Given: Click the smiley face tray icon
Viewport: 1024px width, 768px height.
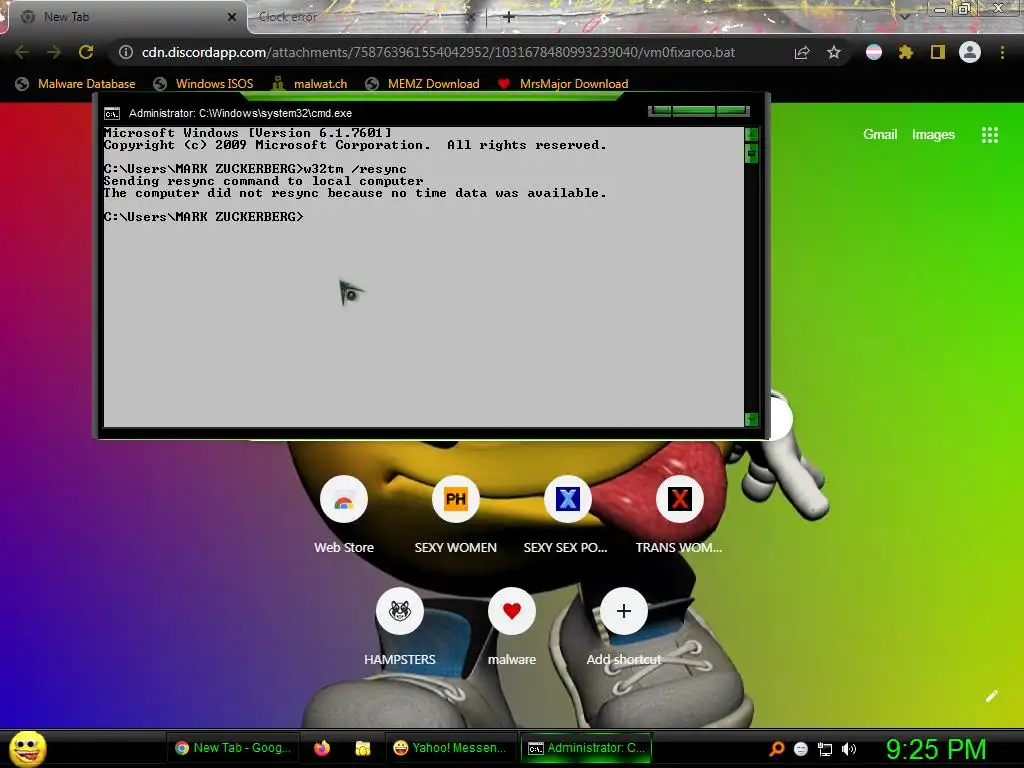Looking at the screenshot, I should [x=801, y=749].
